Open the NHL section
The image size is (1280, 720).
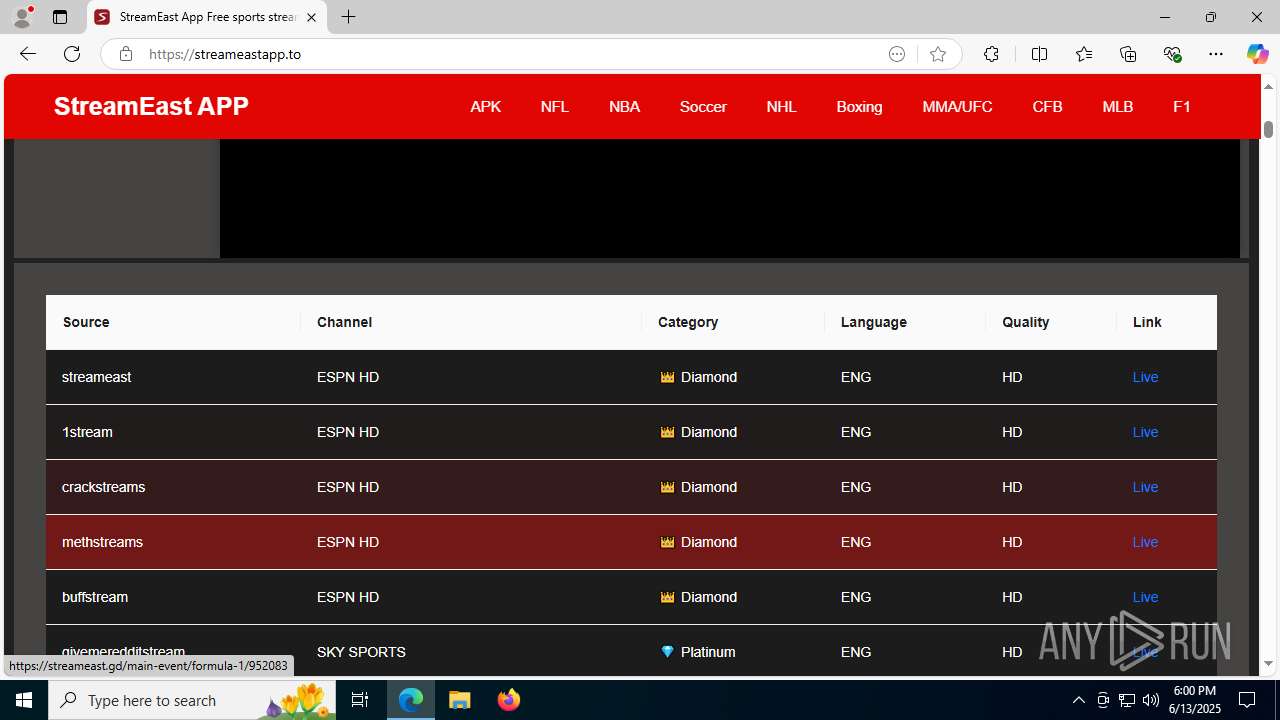coord(781,106)
